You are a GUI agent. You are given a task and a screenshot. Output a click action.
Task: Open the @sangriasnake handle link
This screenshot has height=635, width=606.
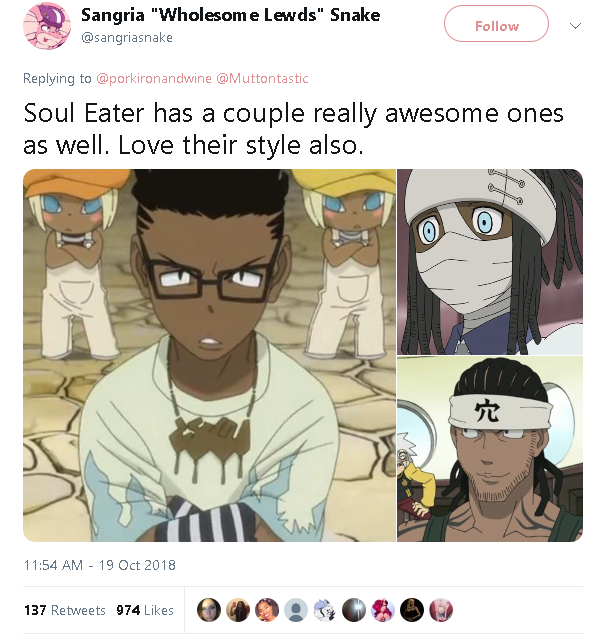point(127,37)
